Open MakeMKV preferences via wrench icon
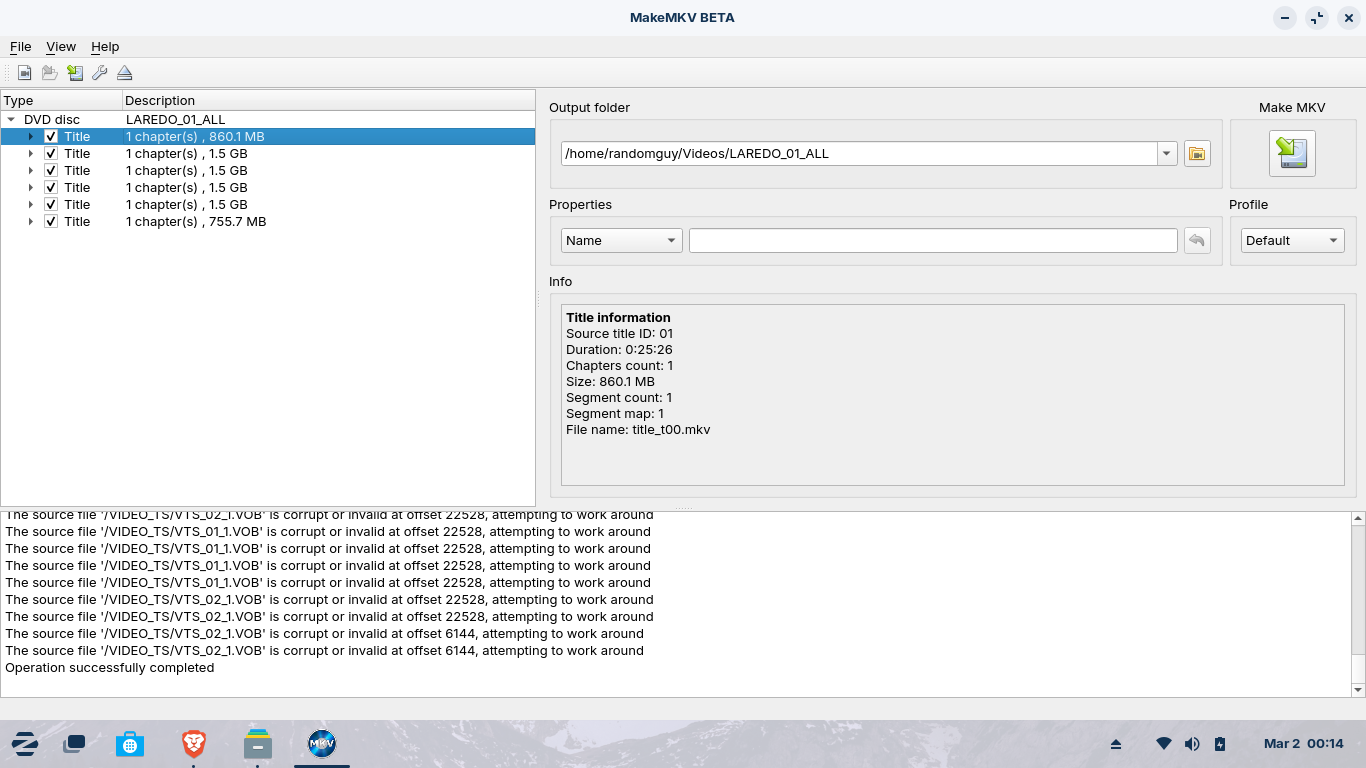 pyautogui.click(x=99, y=72)
